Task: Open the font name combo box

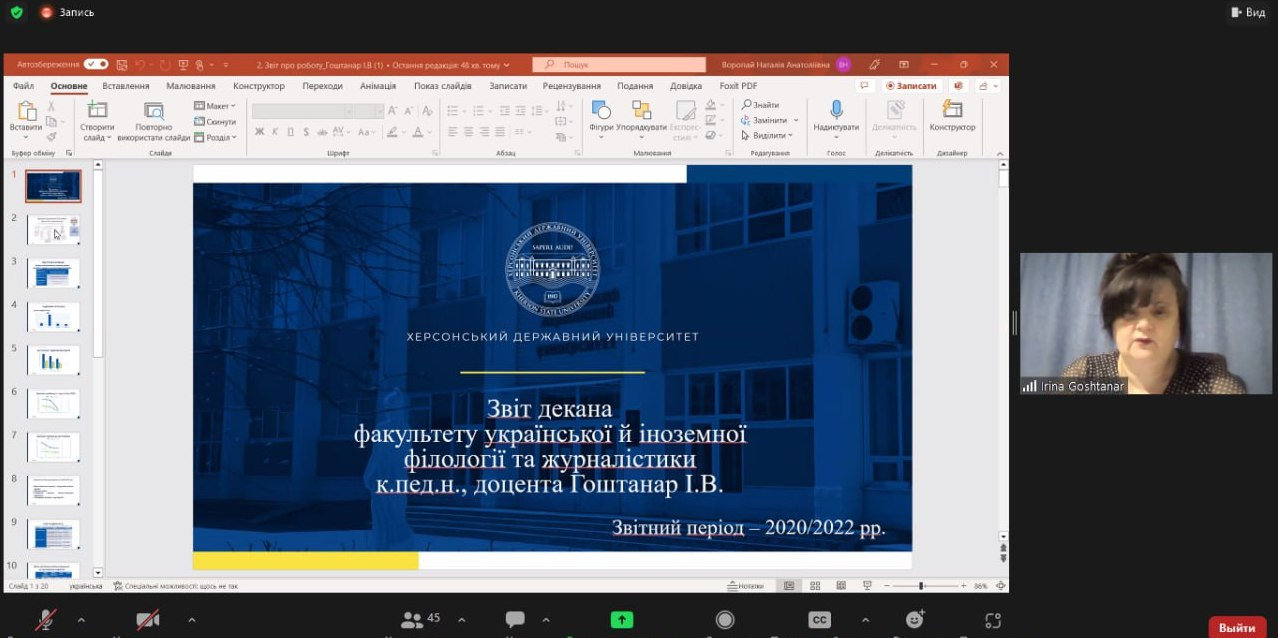Action: (x=302, y=111)
